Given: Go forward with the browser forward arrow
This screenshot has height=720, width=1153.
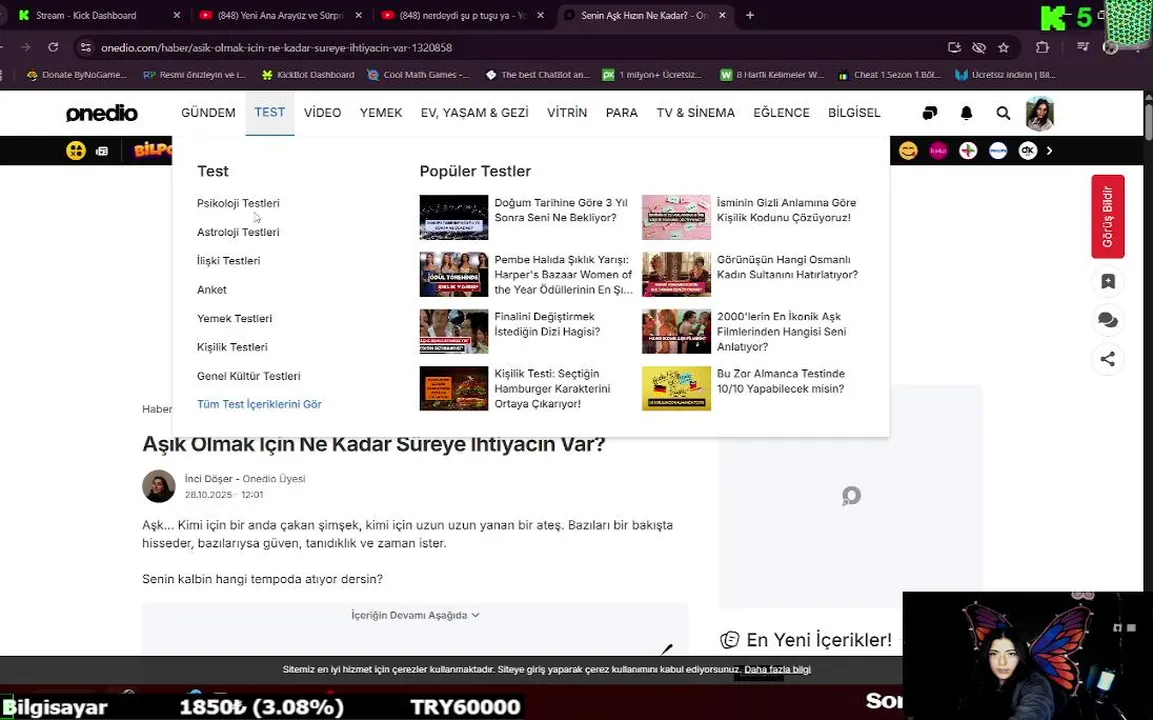Looking at the screenshot, I should (x=26, y=47).
